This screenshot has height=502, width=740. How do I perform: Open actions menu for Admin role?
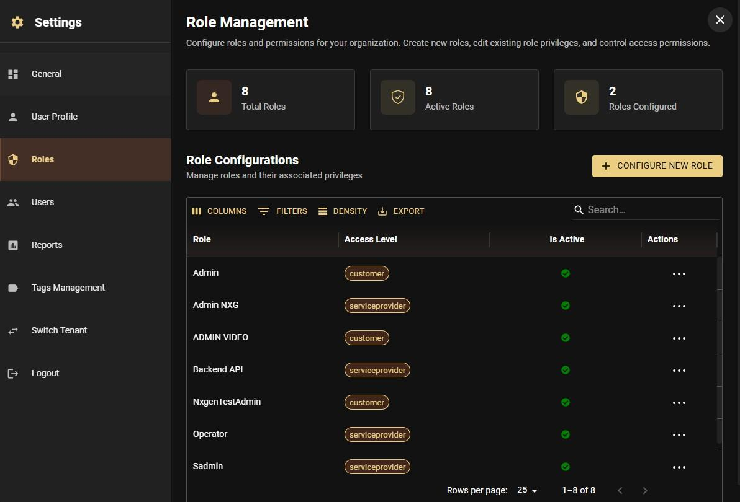tap(679, 274)
